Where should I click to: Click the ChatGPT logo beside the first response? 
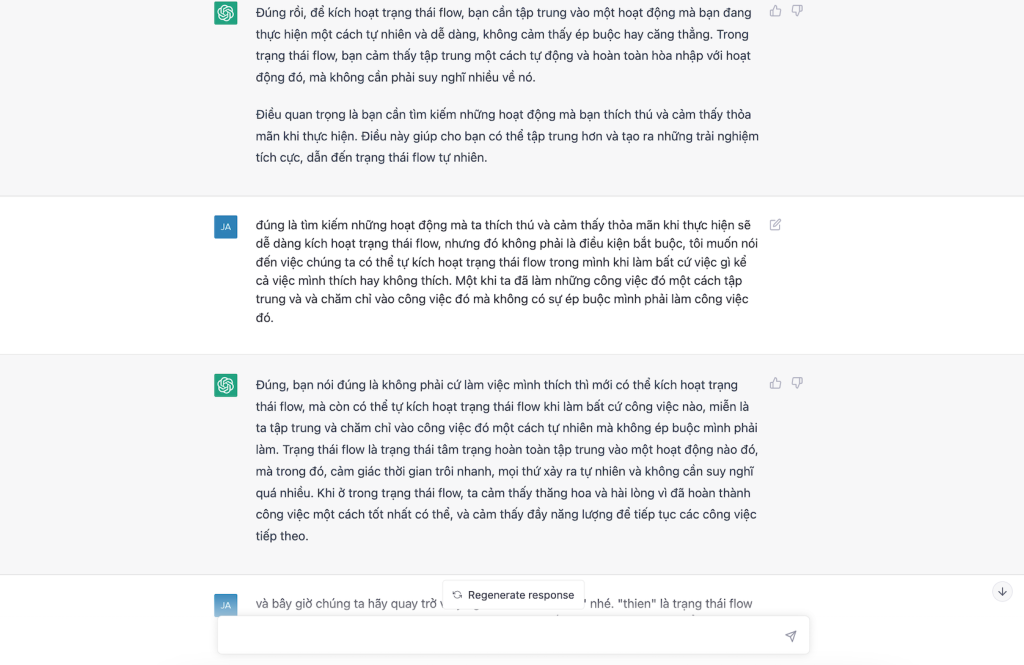coord(226,13)
